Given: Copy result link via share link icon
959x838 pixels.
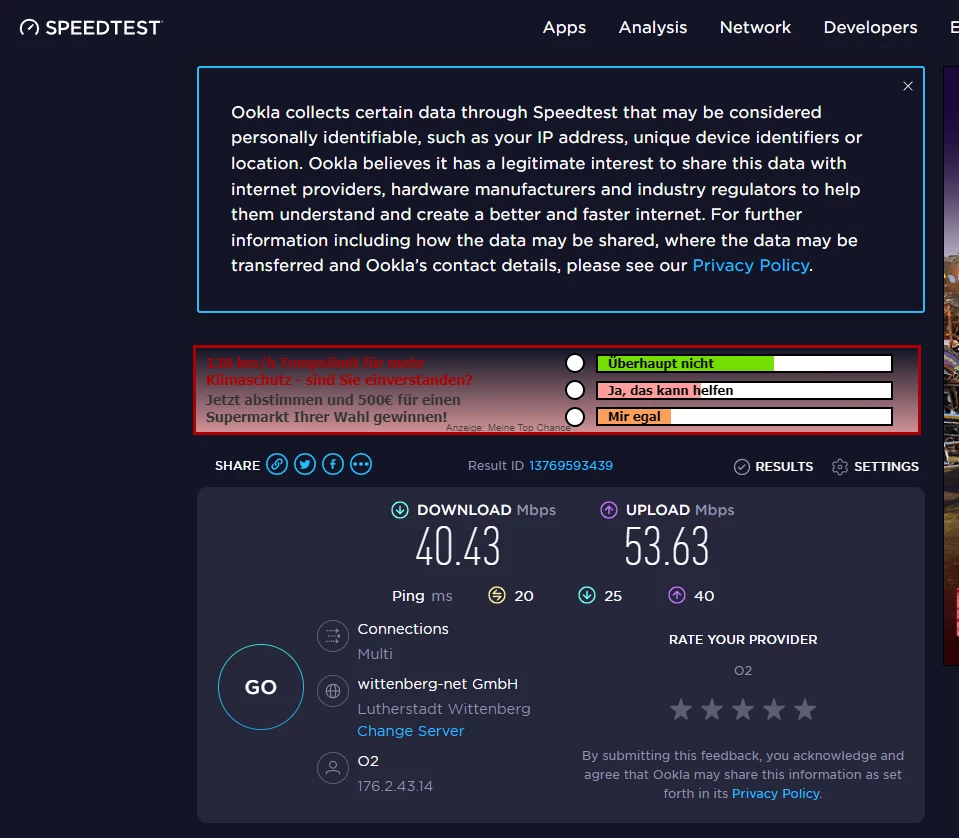Looking at the screenshot, I should click(x=277, y=465).
